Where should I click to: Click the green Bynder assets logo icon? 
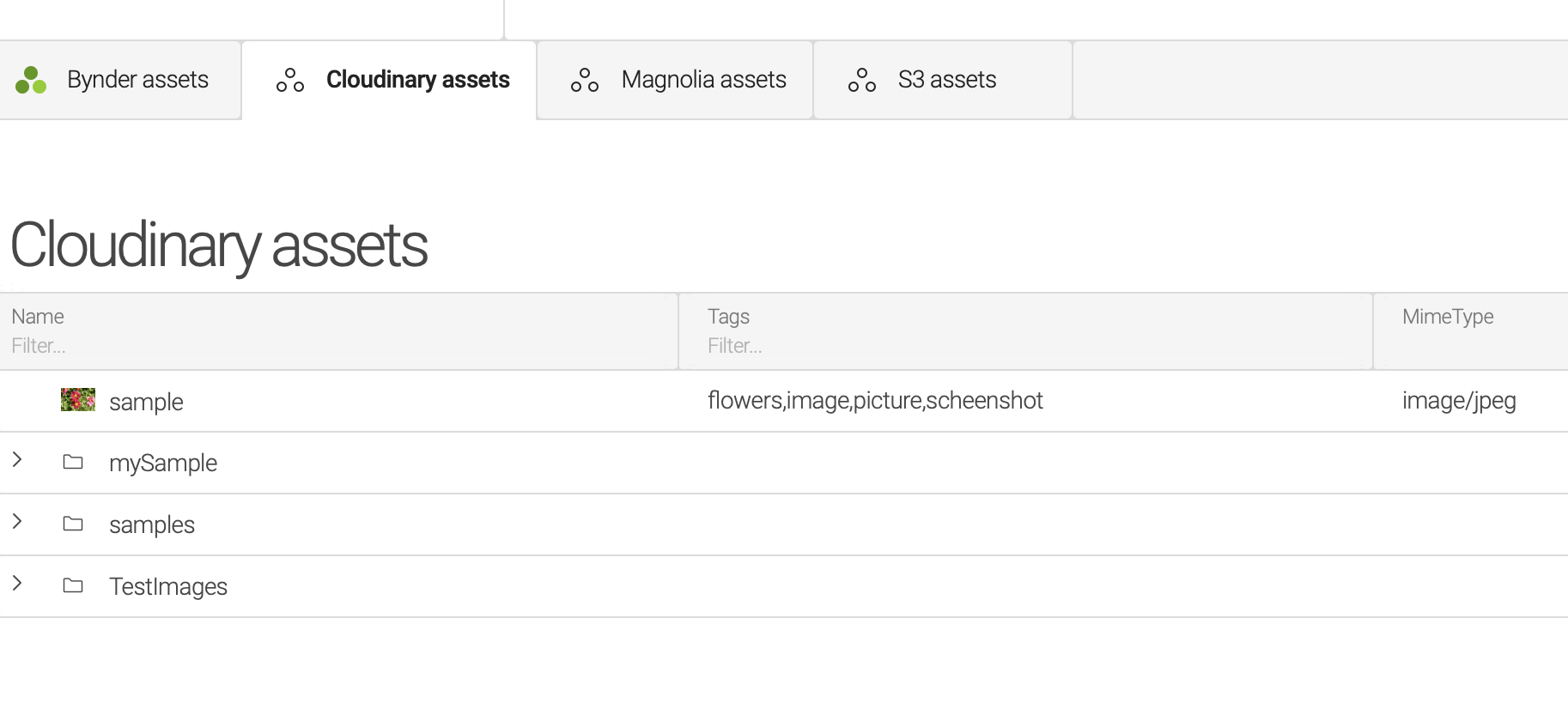[x=31, y=81]
